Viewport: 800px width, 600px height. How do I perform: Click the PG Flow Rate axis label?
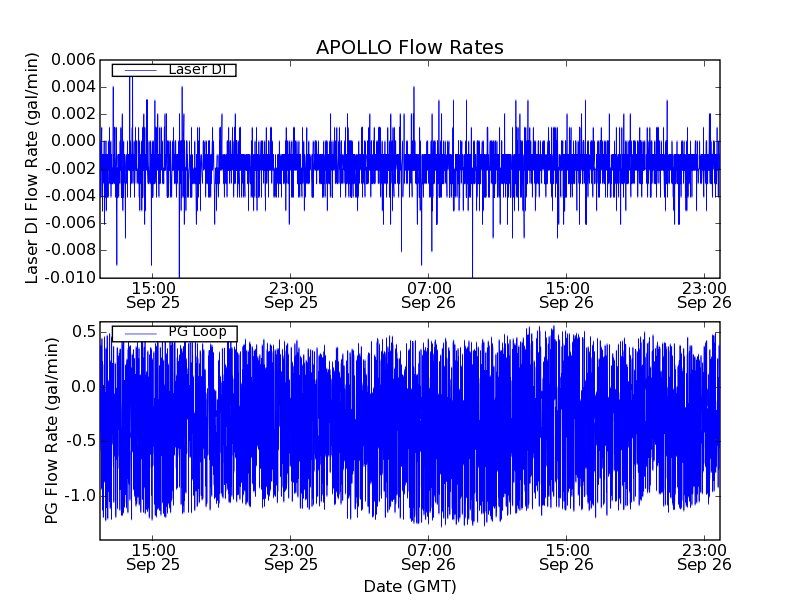(x=52, y=431)
